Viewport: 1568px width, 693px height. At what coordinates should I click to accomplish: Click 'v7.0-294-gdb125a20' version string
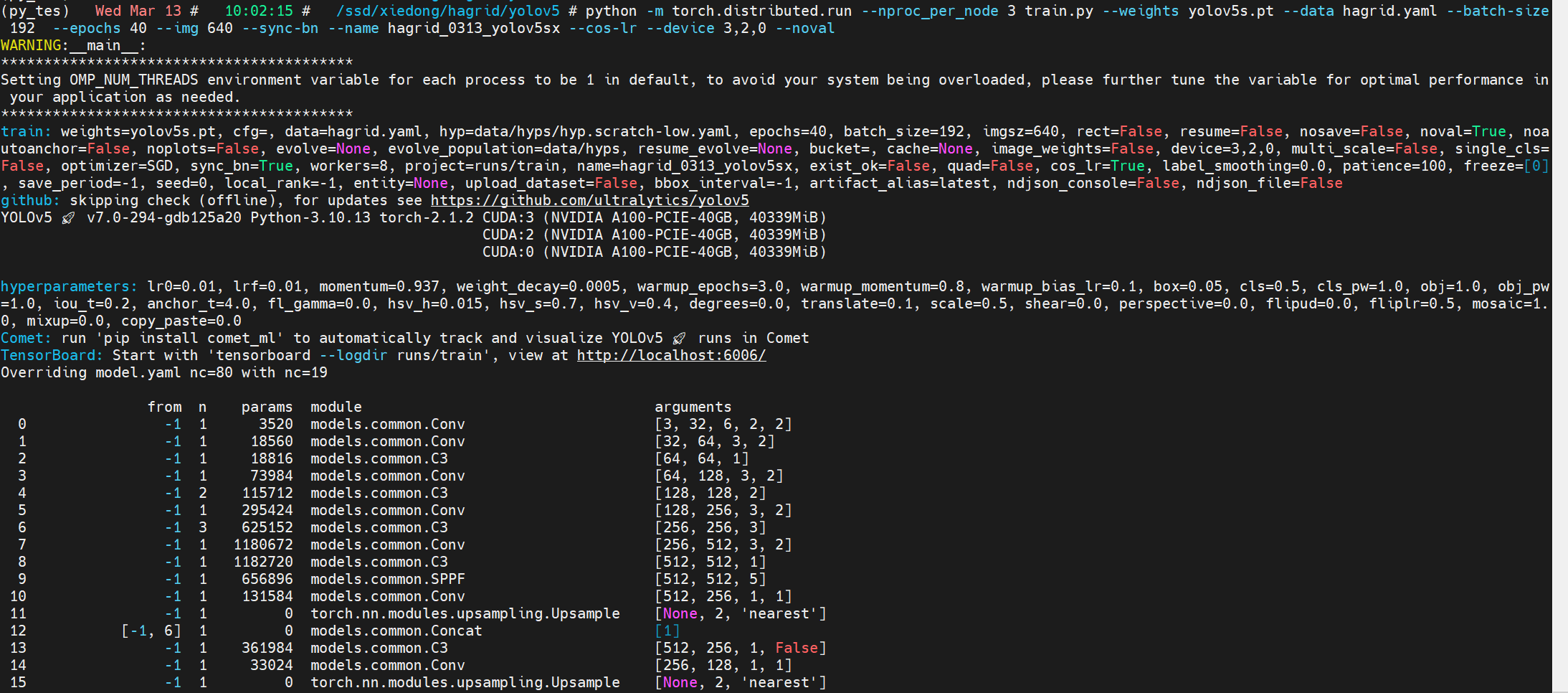coord(164,217)
